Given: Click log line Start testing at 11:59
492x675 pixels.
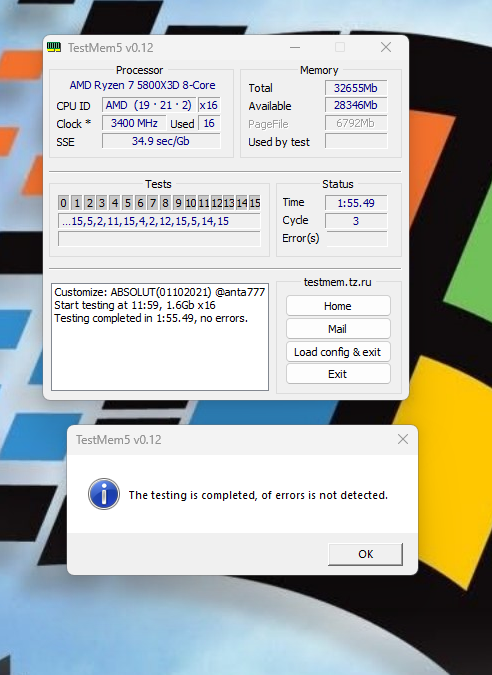Looking at the screenshot, I should click(x=135, y=305).
